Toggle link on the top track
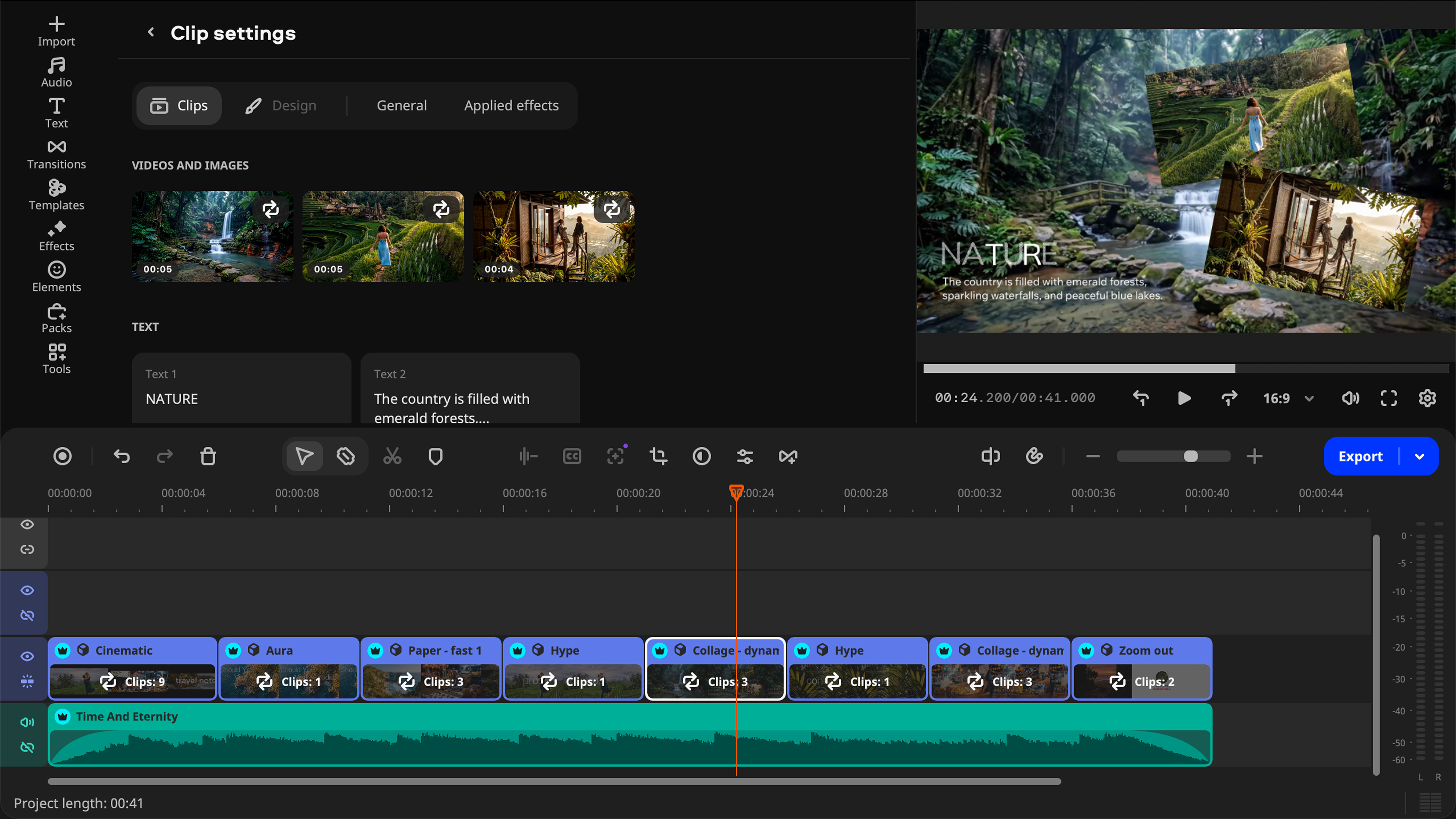This screenshot has height=819, width=1456. click(27, 549)
